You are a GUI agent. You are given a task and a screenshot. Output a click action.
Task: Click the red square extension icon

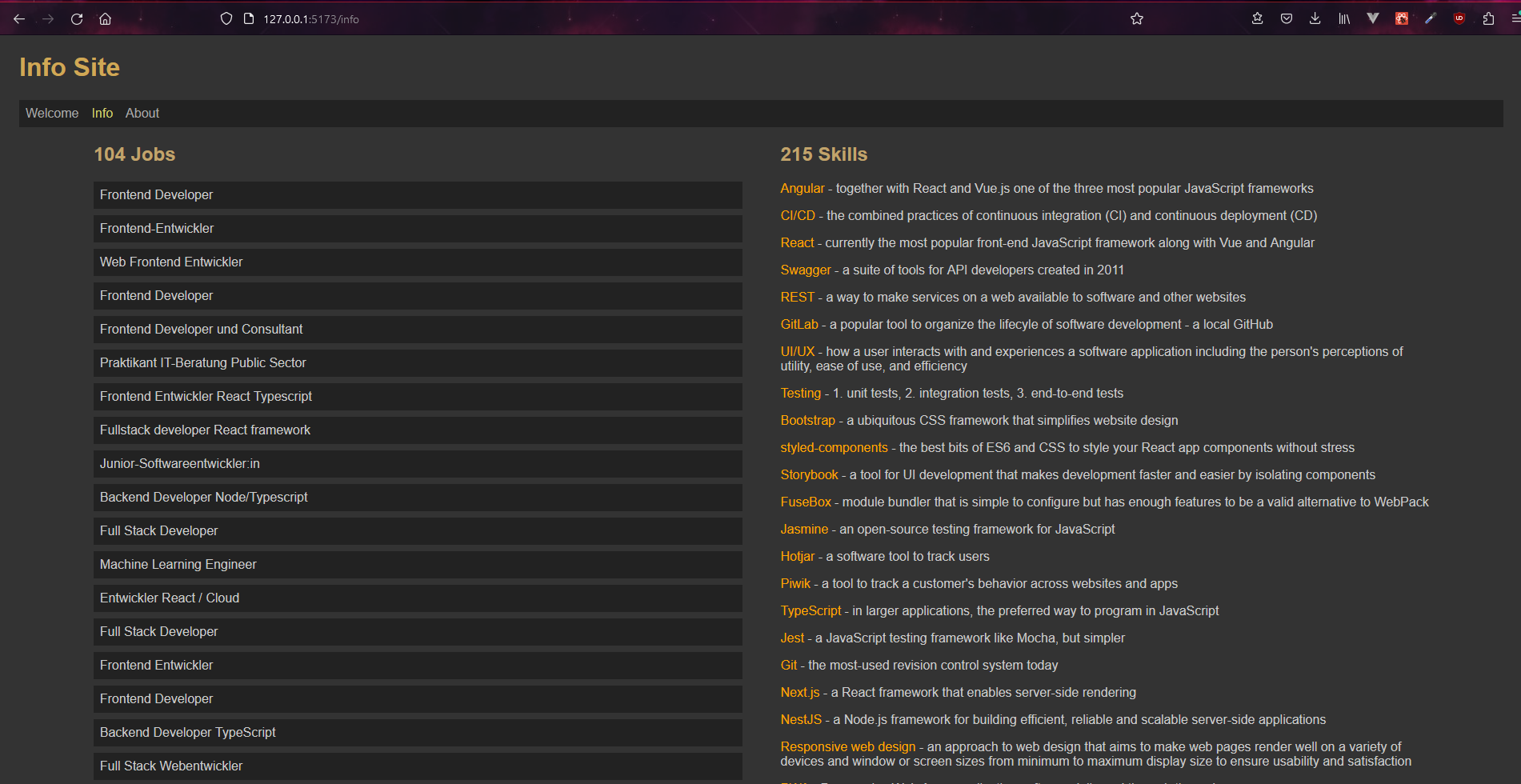click(1402, 19)
